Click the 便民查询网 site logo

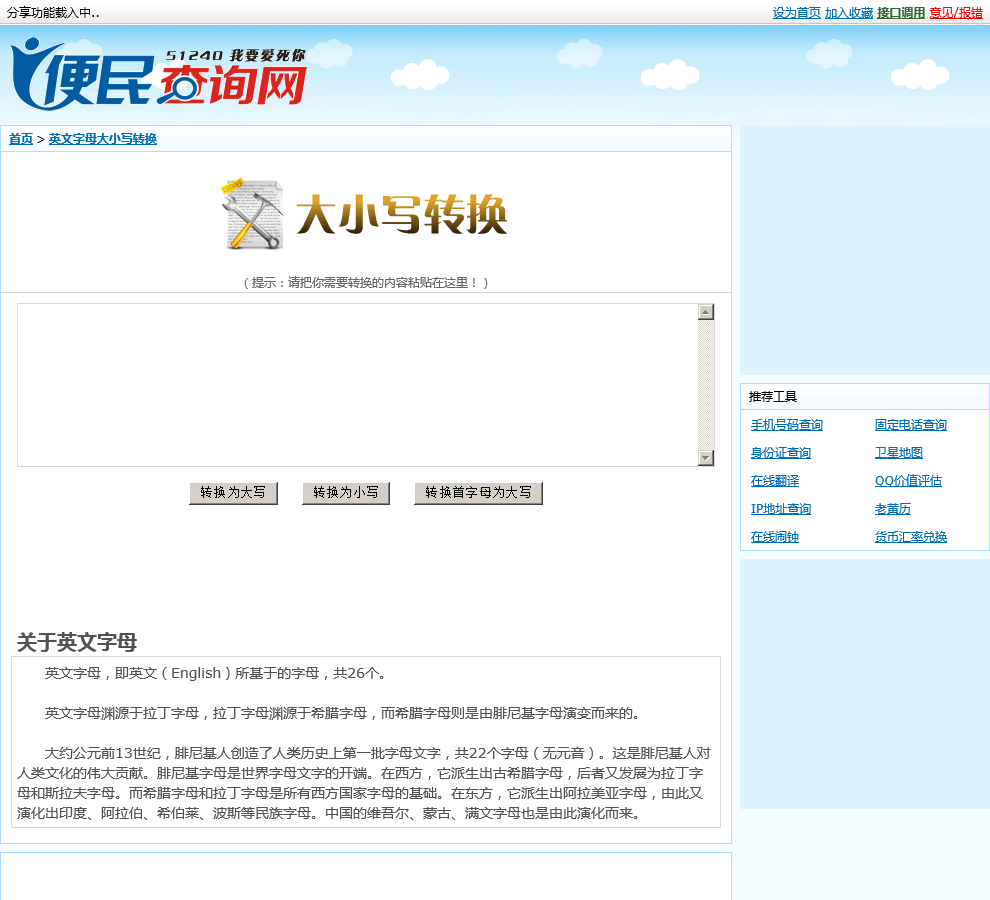[x=158, y=74]
